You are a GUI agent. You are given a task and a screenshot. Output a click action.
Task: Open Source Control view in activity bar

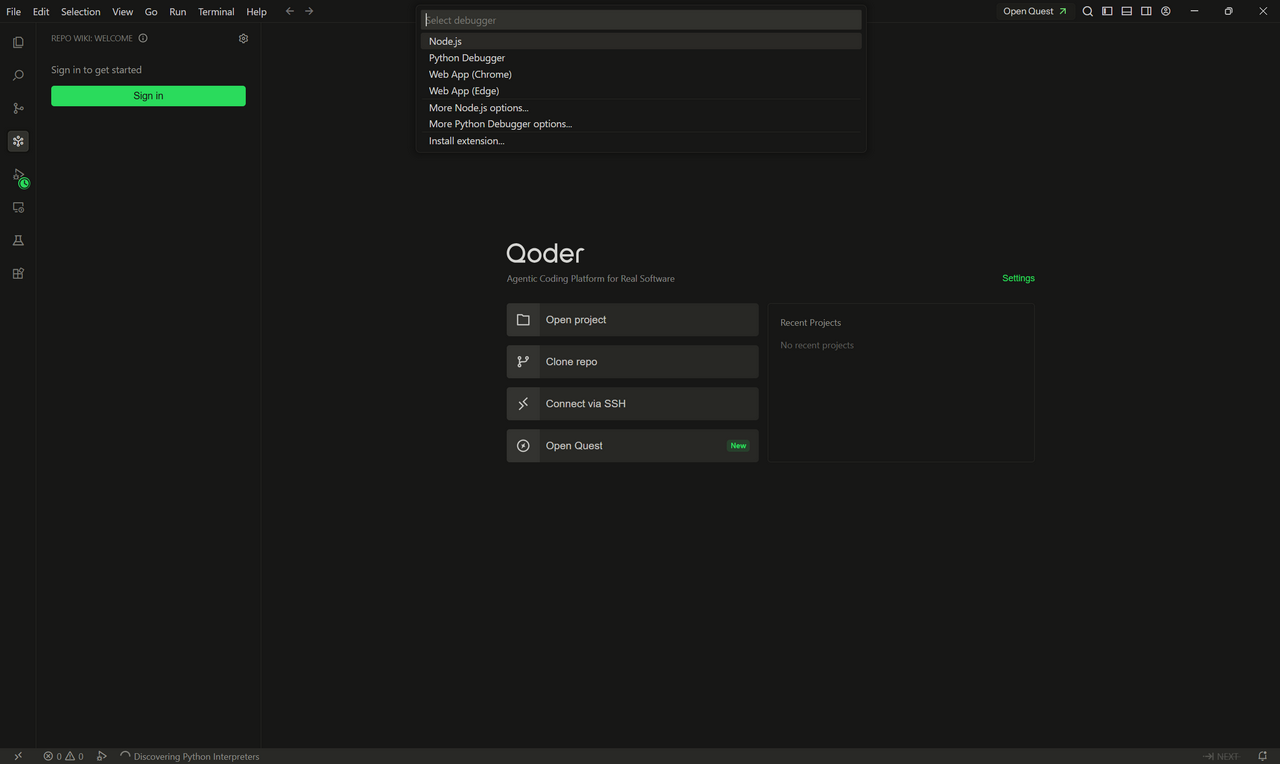[18, 108]
